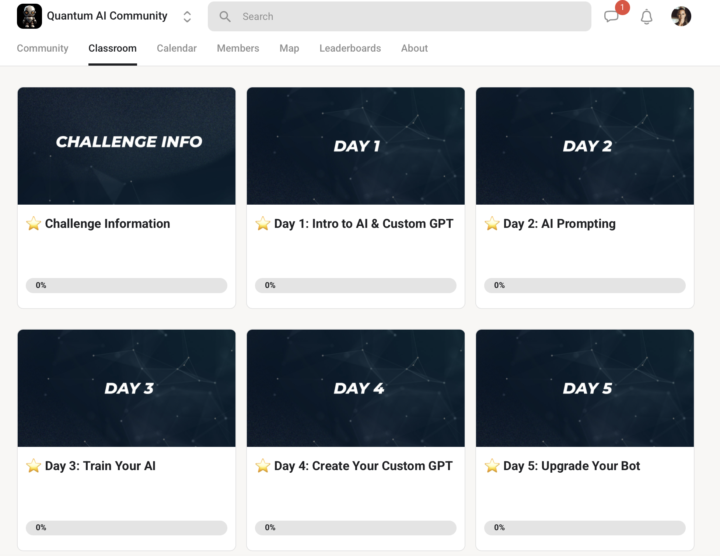The width and height of the screenshot is (720, 556).
Task: Click the star beside Day 5 title
Action: coord(492,466)
